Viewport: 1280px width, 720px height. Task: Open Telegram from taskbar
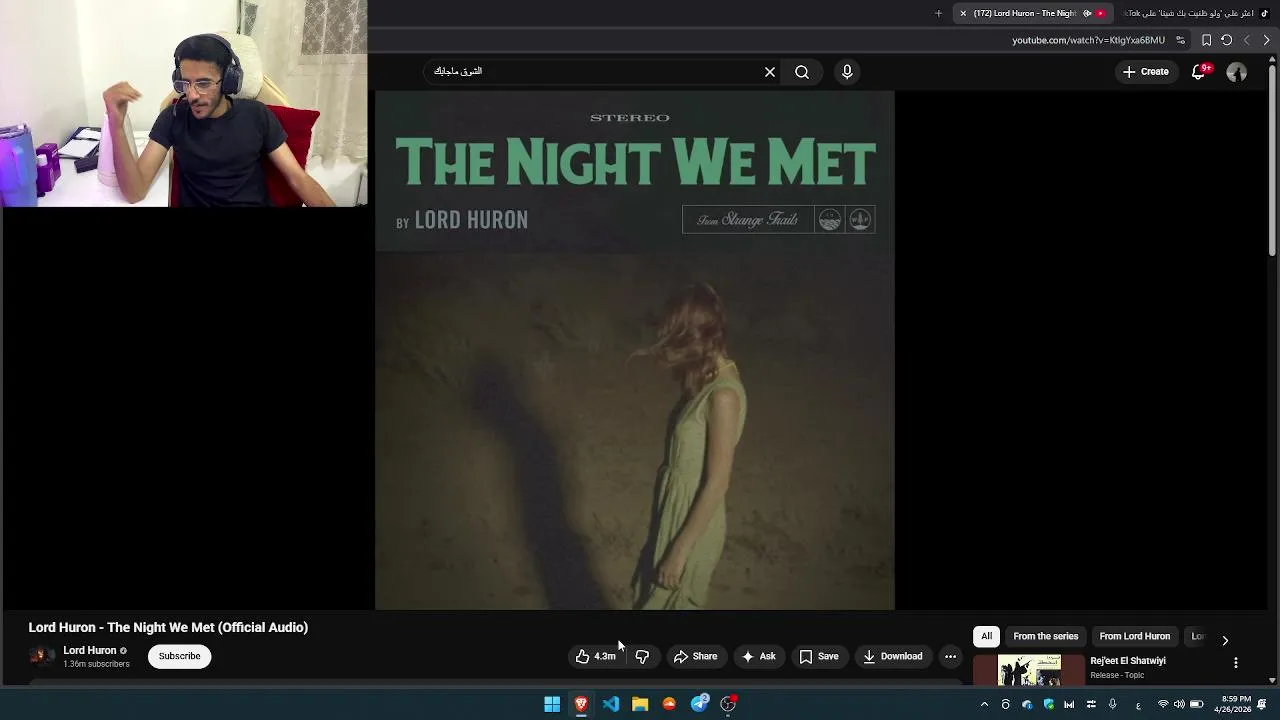(x=700, y=704)
